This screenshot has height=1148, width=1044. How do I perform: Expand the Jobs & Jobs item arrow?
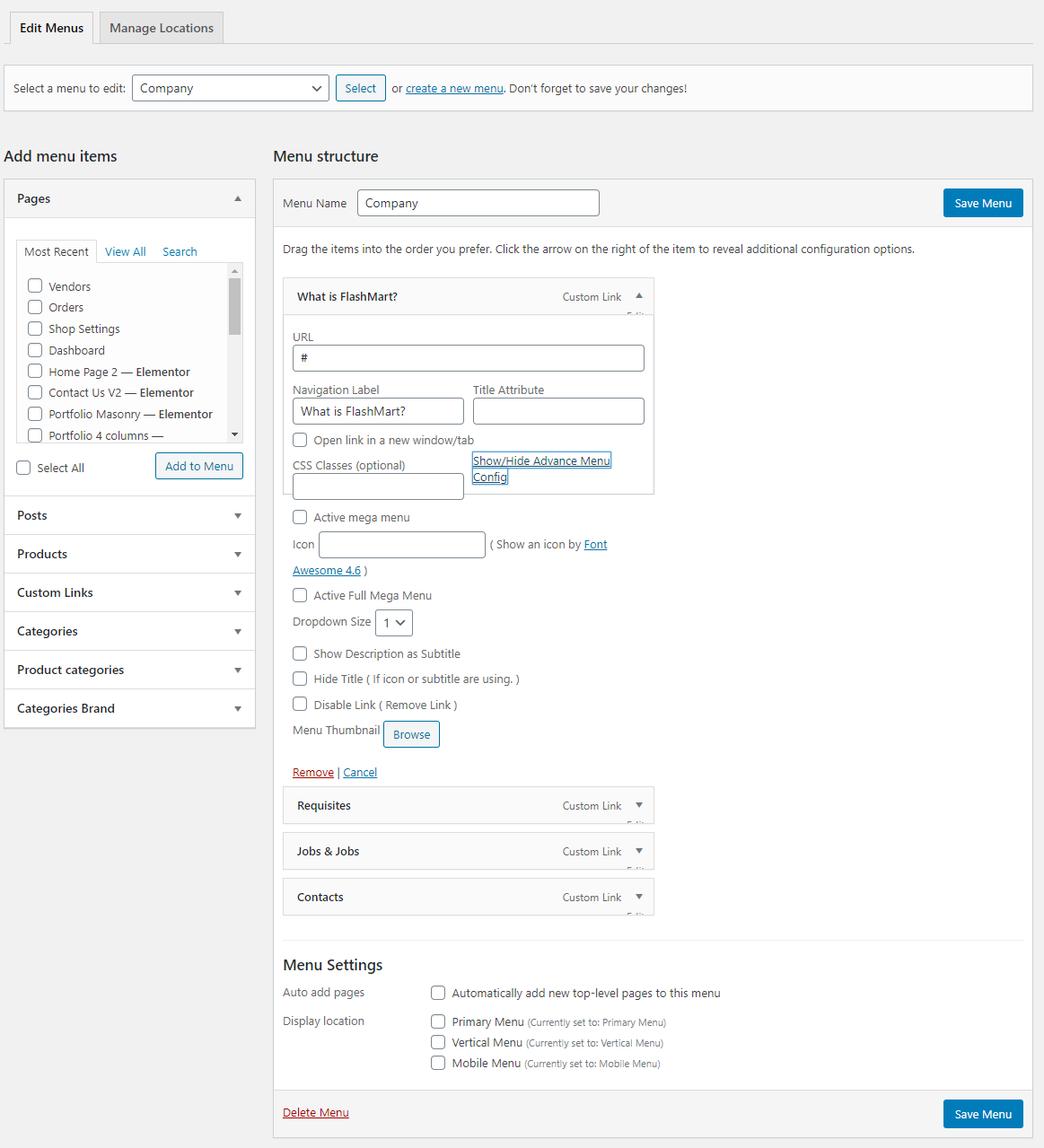click(x=639, y=851)
